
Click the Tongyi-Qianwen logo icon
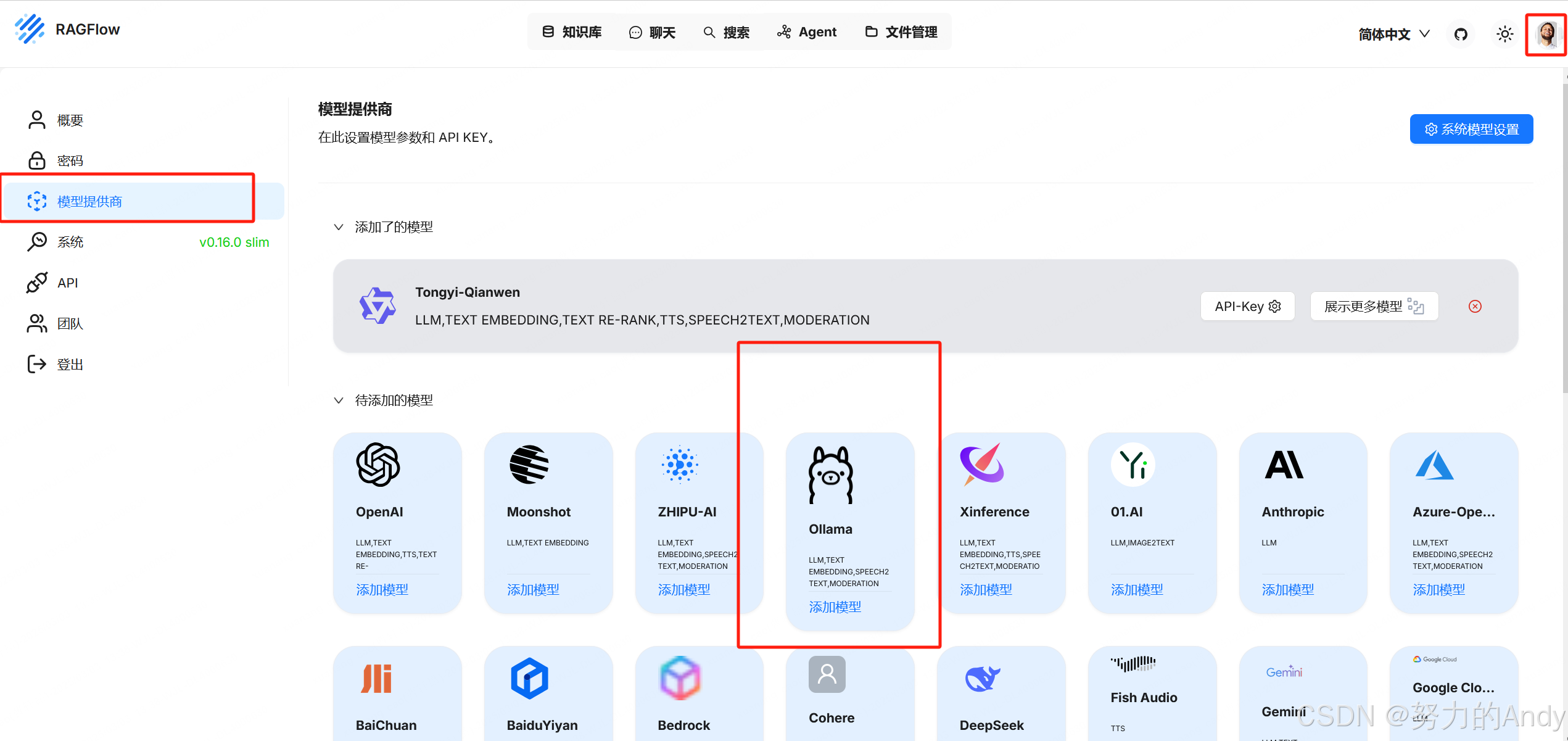pos(378,305)
